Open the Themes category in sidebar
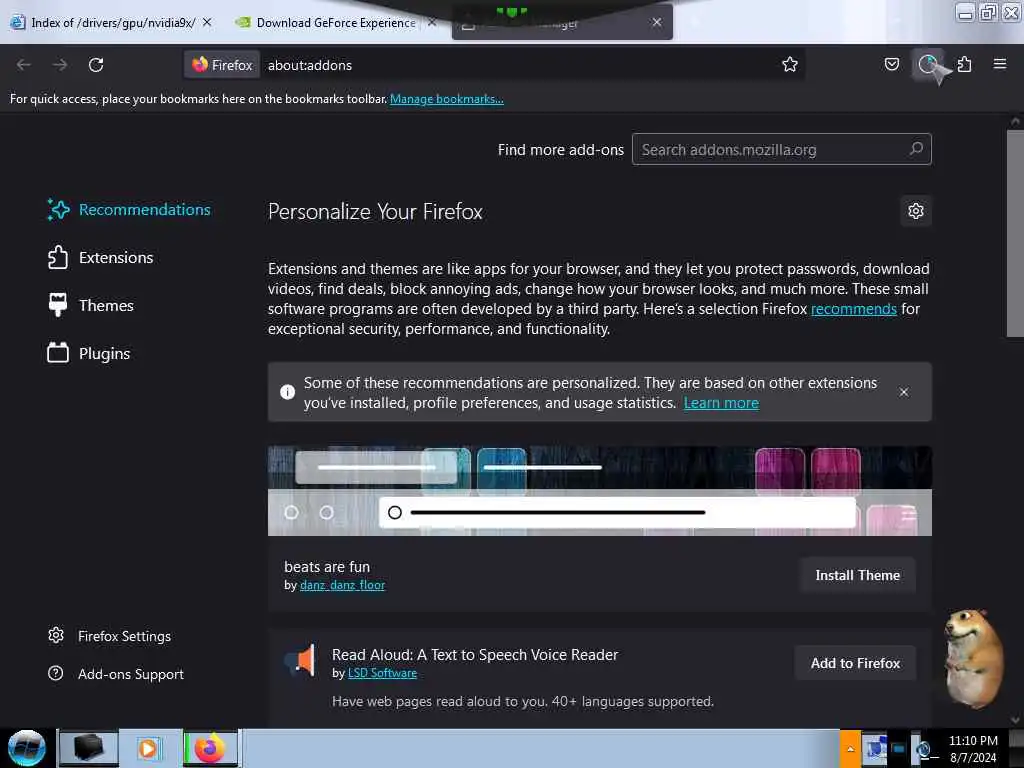The width and height of the screenshot is (1024, 768). 91,305
